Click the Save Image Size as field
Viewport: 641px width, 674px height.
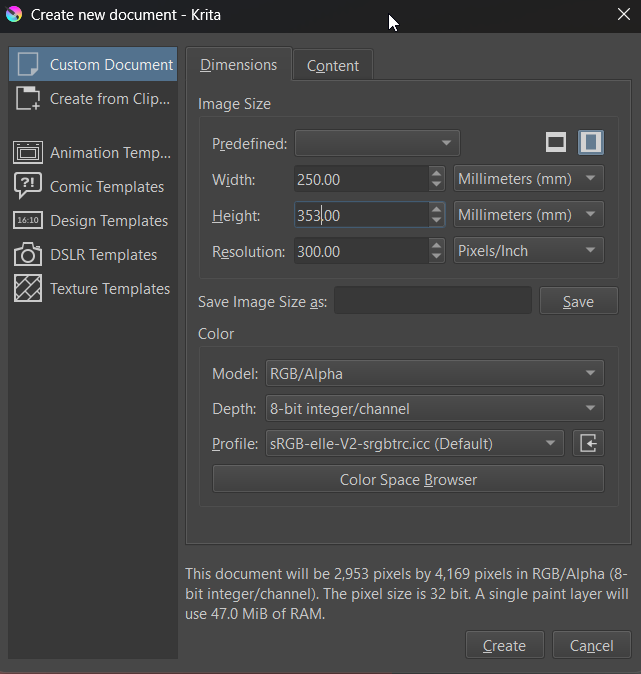pos(432,301)
